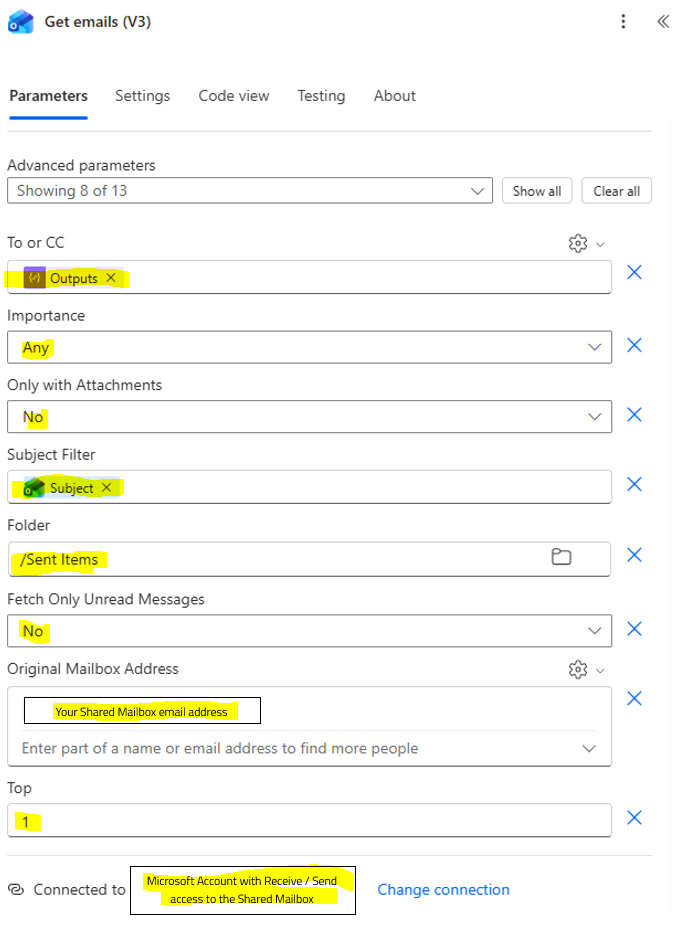Open the three-dot more options menu
This screenshot has height=940, width=677.
tap(624, 22)
